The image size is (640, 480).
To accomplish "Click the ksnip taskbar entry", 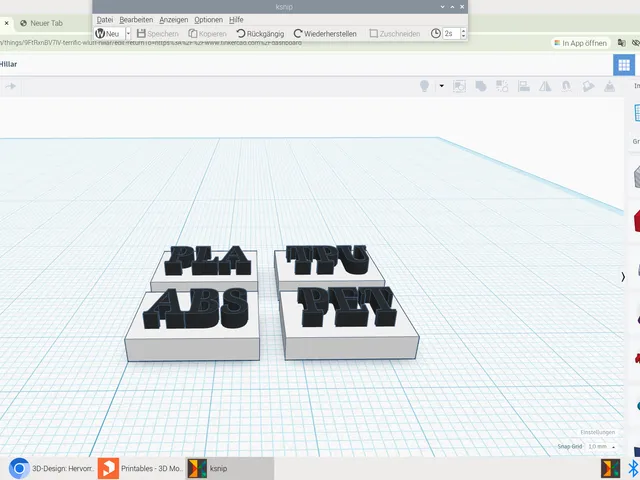I will click(230, 468).
